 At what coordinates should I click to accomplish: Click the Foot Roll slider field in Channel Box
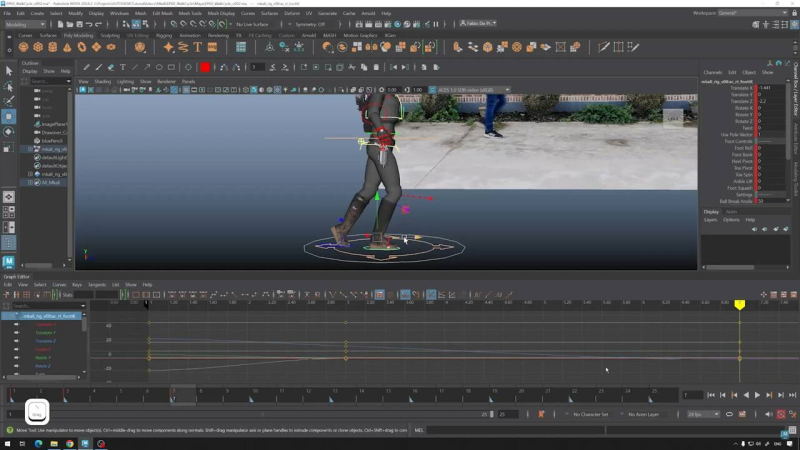[771, 148]
